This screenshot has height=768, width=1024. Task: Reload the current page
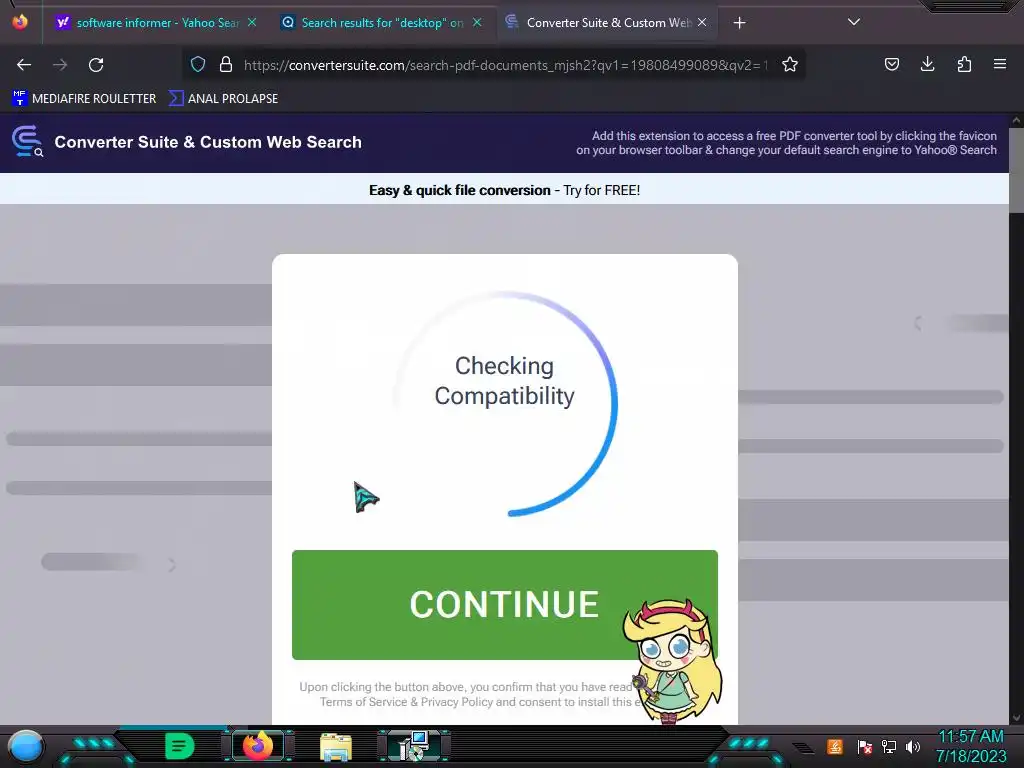(96, 65)
